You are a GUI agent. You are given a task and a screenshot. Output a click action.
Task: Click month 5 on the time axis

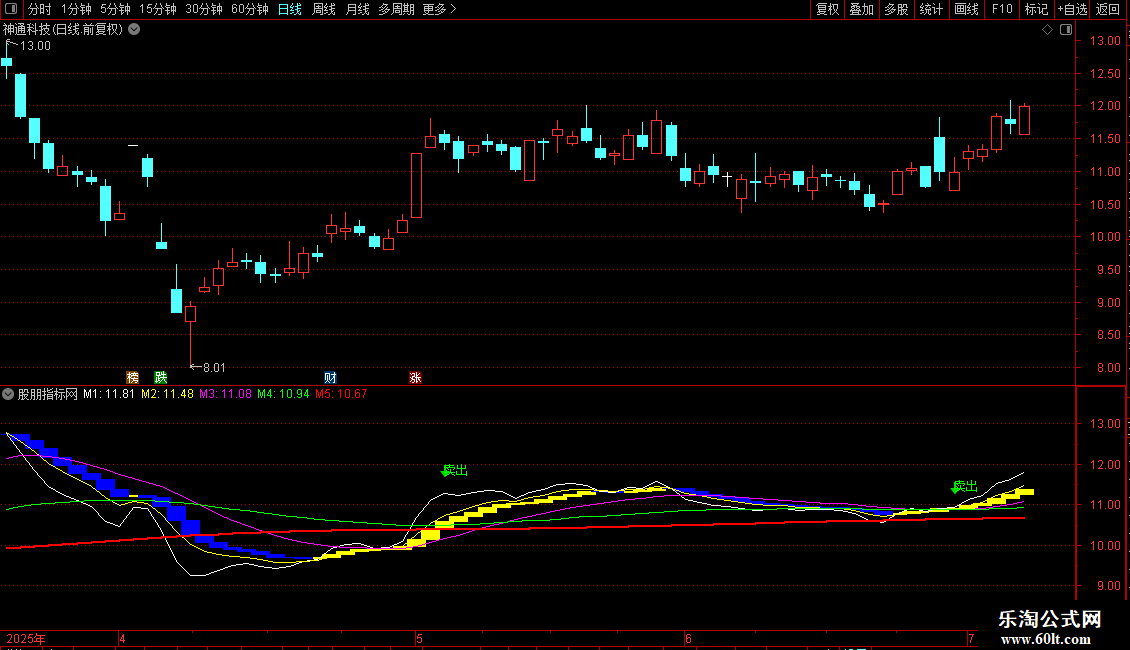[x=419, y=639]
